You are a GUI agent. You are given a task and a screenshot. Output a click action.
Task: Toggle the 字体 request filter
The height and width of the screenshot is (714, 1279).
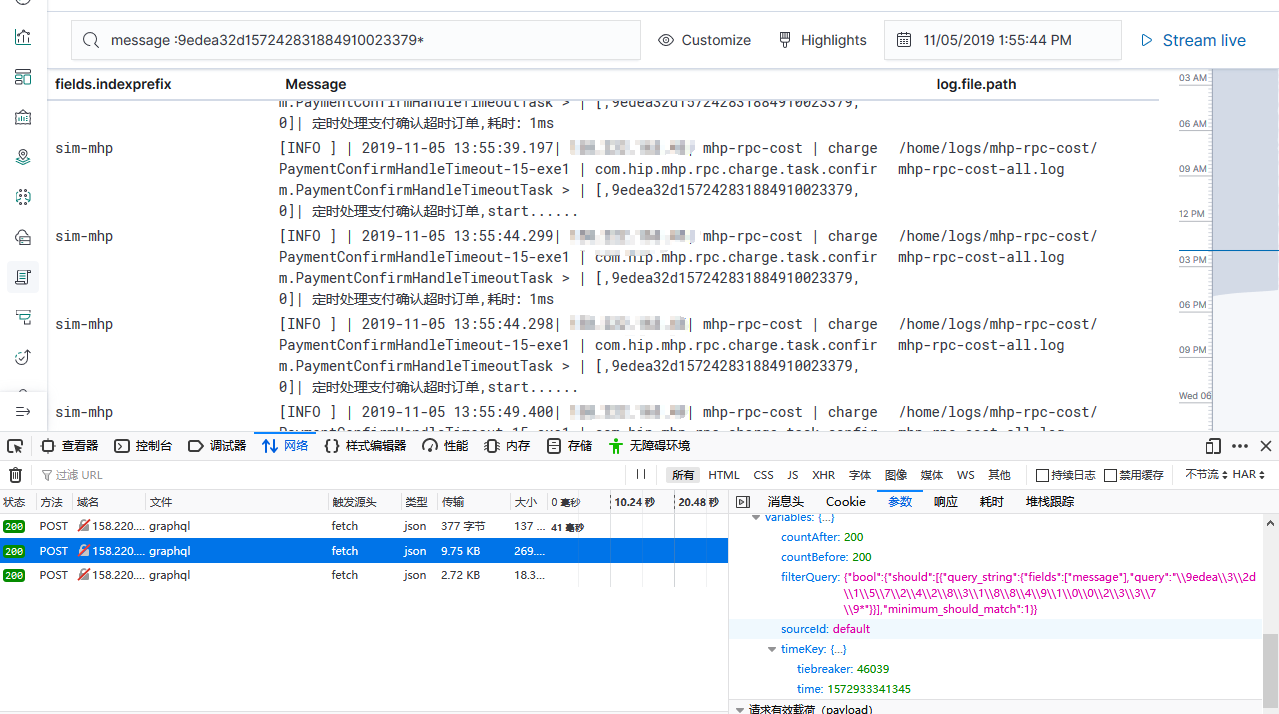pos(860,475)
